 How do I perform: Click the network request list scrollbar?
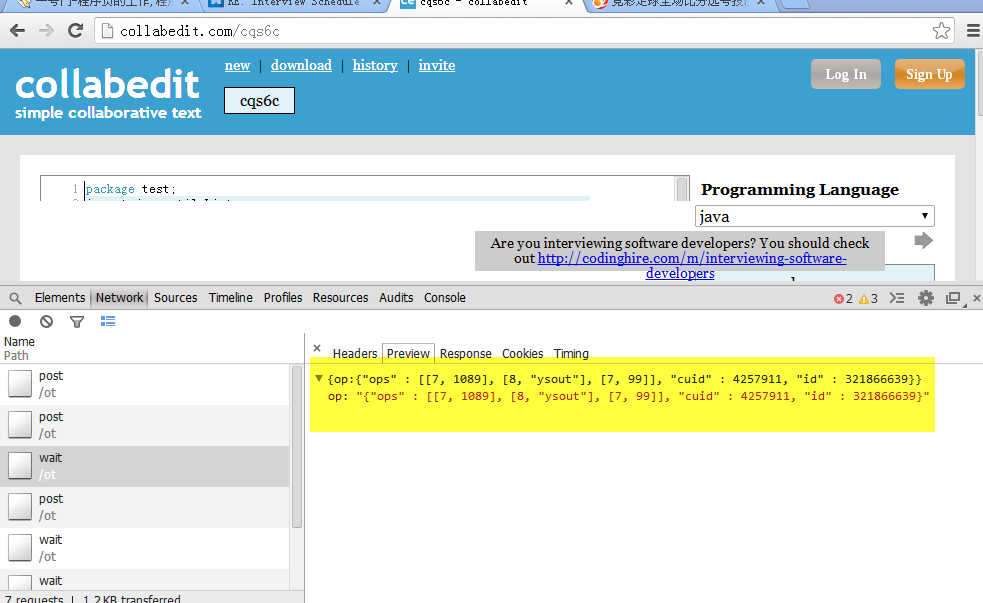[297, 448]
